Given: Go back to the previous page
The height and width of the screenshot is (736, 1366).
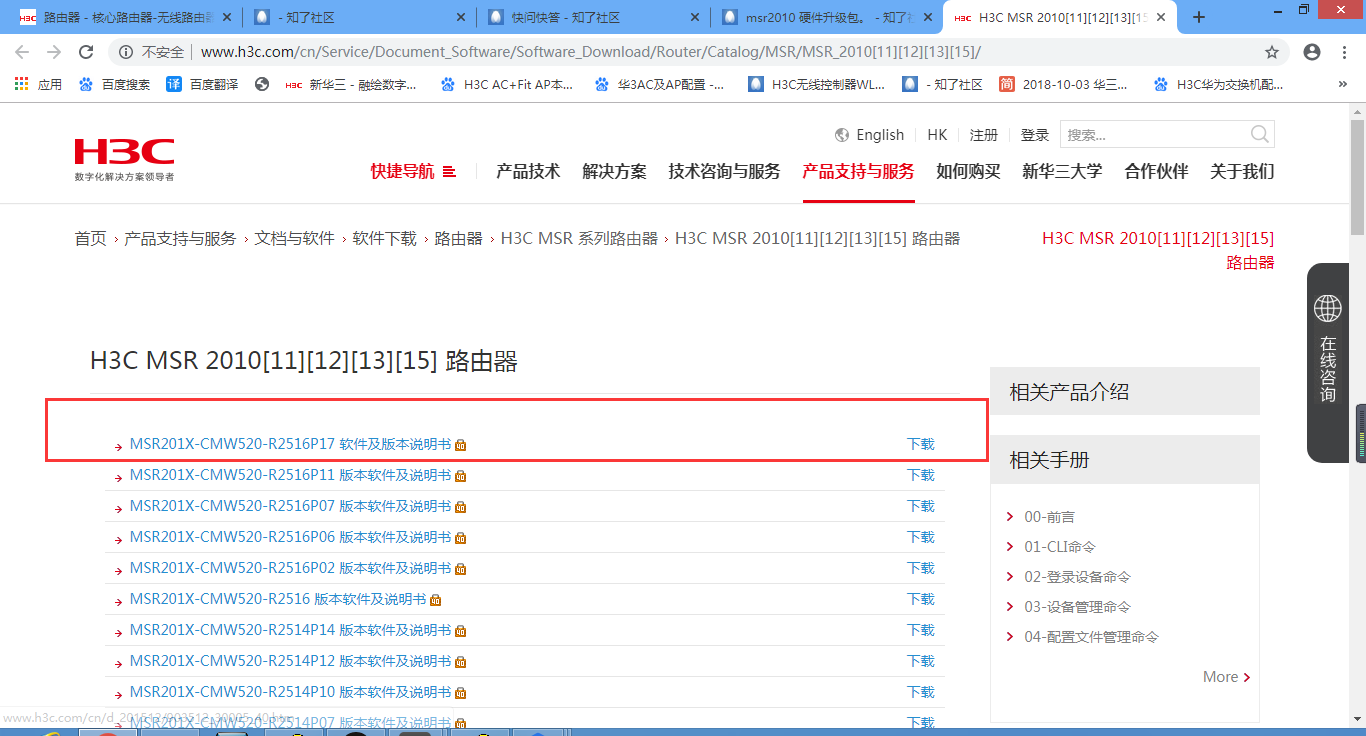Looking at the screenshot, I should [22, 52].
